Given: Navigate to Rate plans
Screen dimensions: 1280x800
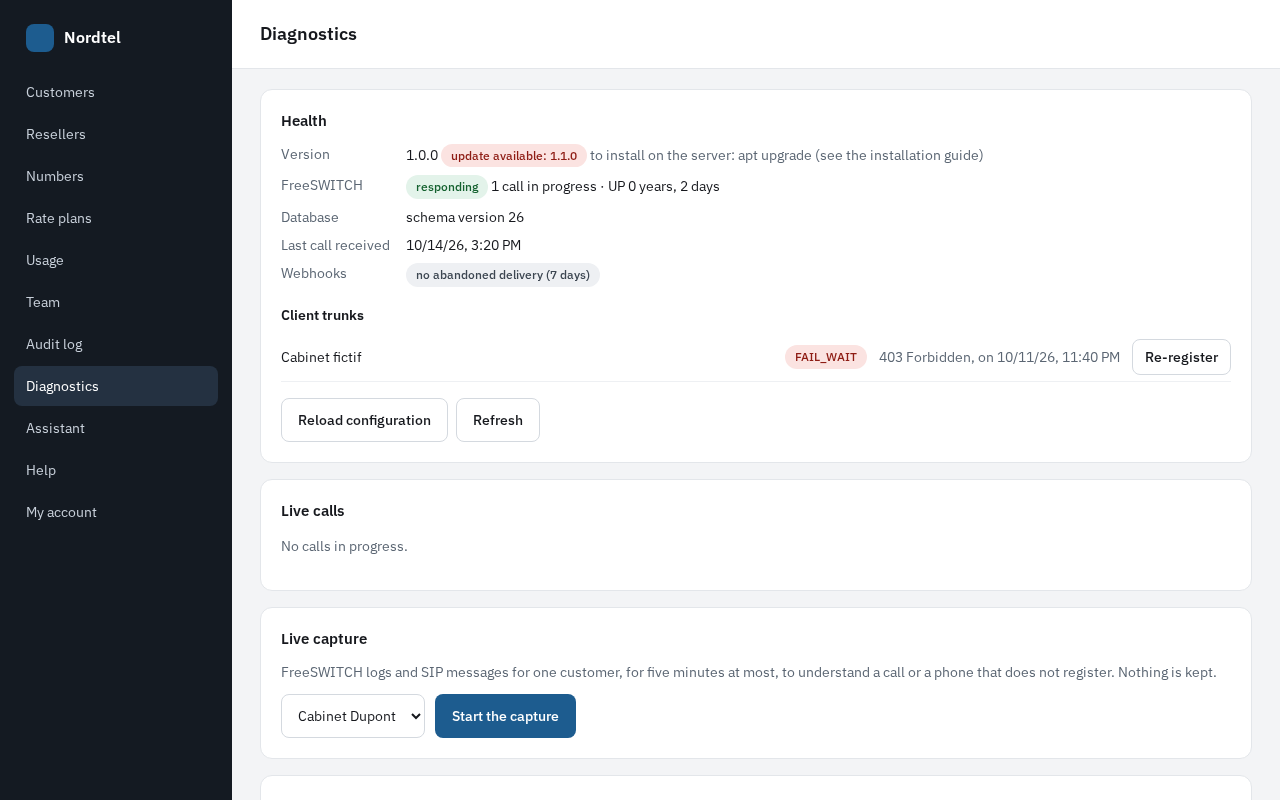Looking at the screenshot, I should coord(116,218).
